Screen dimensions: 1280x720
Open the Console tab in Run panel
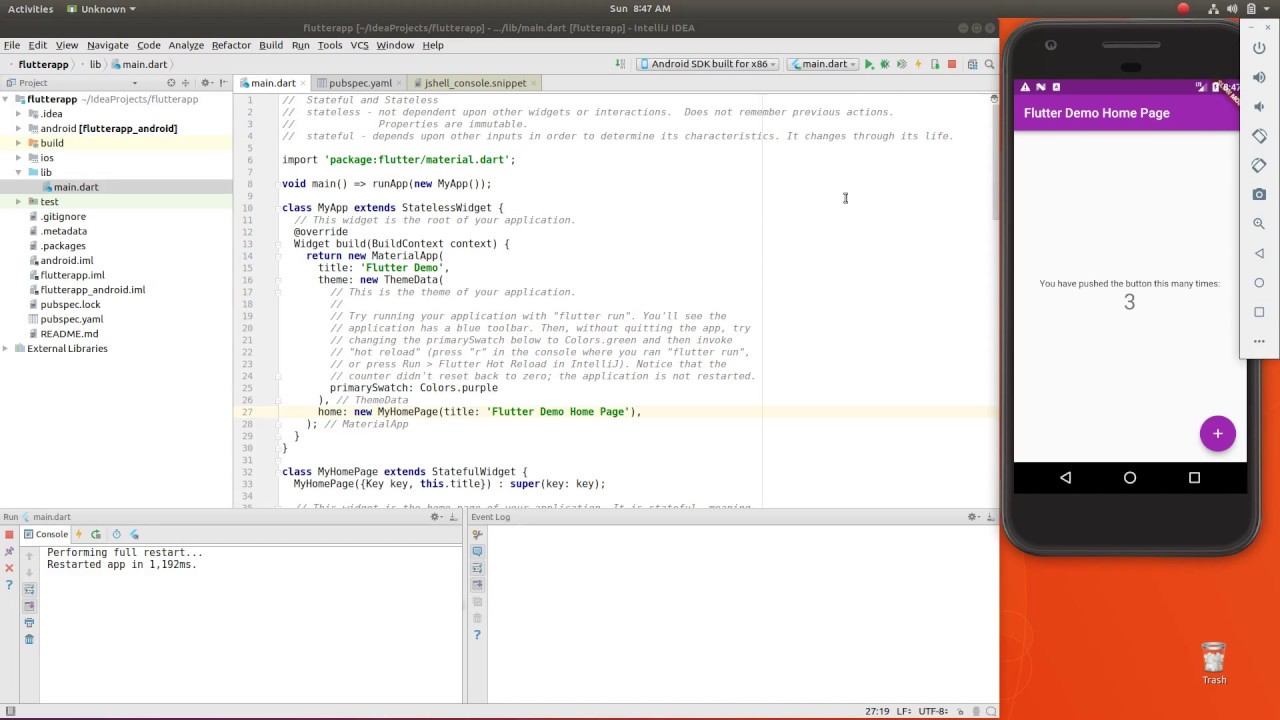(x=46, y=534)
